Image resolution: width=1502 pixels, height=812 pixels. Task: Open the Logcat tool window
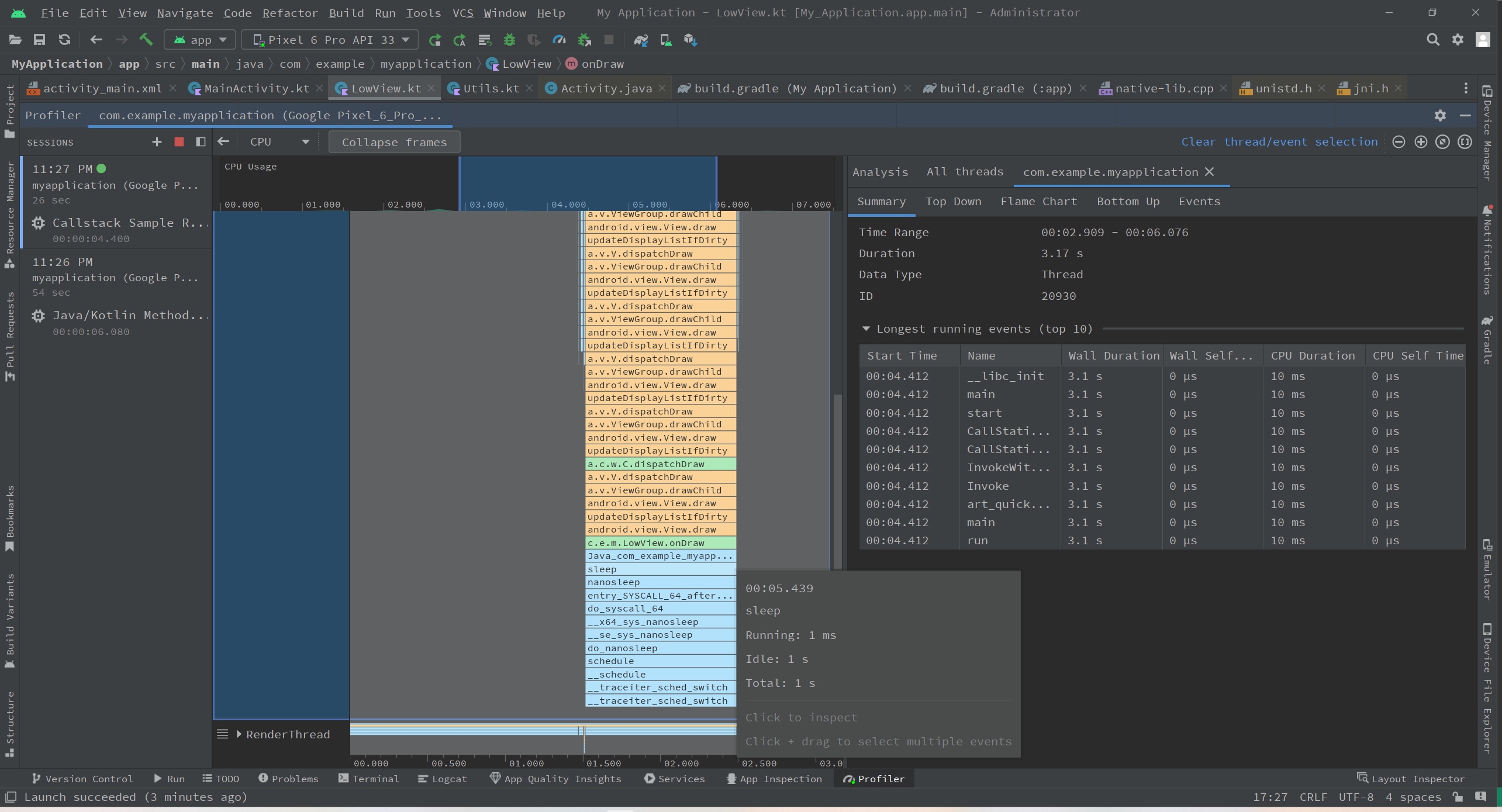tap(443, 779)
